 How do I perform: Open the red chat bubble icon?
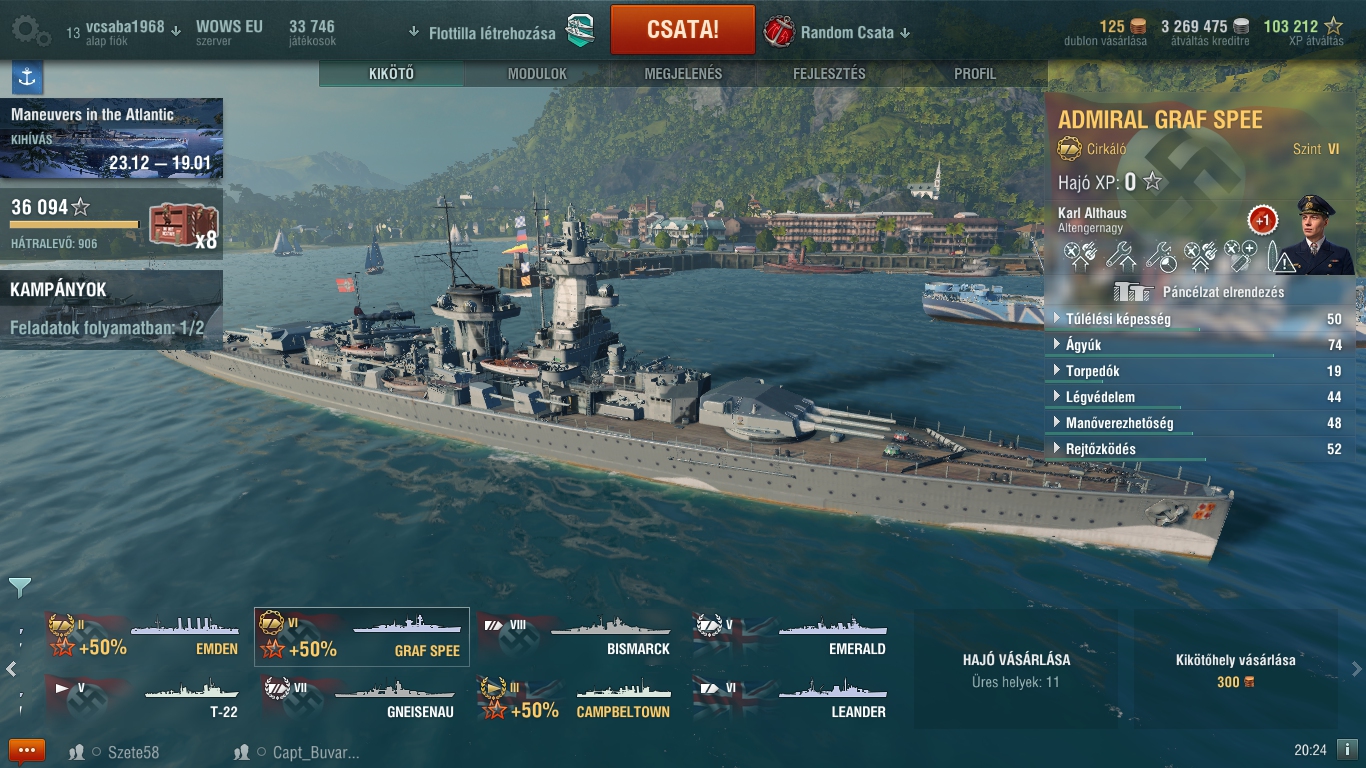click(27, 751)
